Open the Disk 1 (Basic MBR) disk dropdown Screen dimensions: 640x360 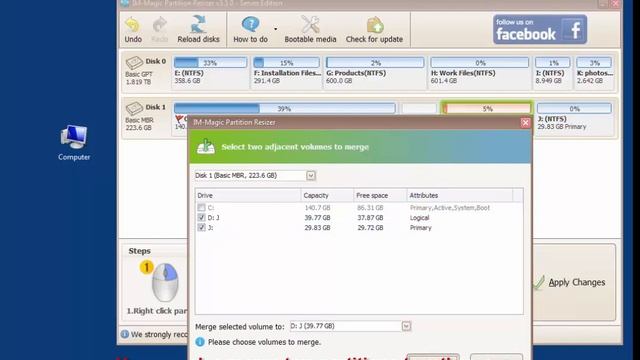[x=311, y=176]
